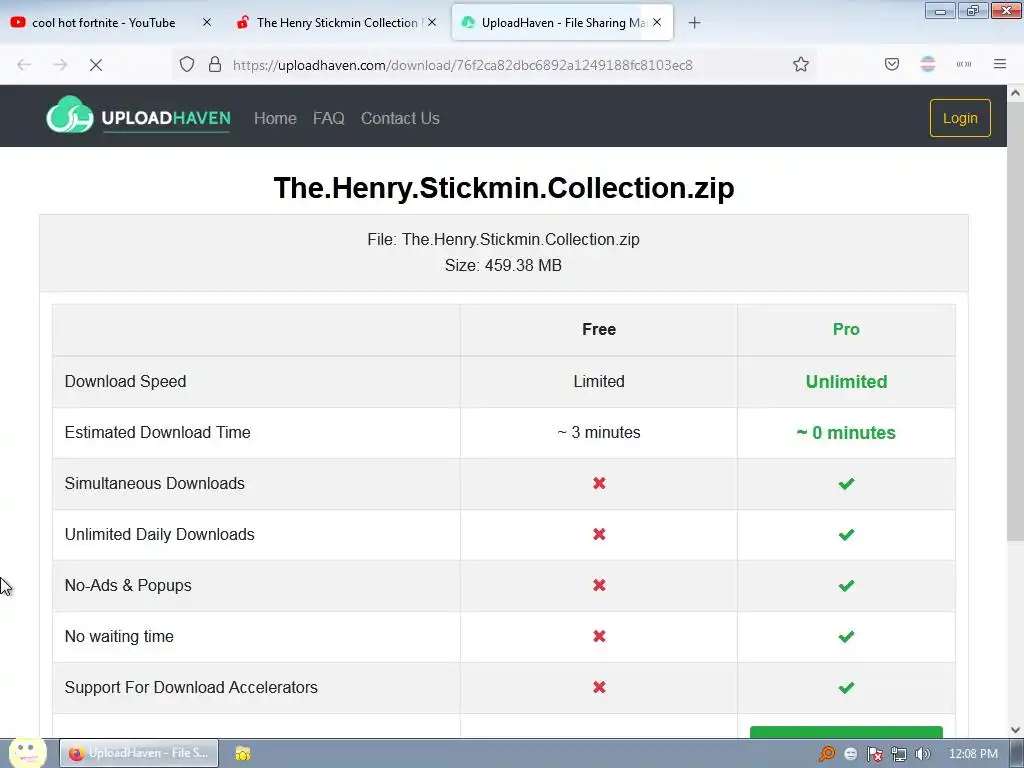Click the striped toolbar extension icon
Image resolution: width=1024 pixels, height=768 pixels.
click(x=928, y=64)
